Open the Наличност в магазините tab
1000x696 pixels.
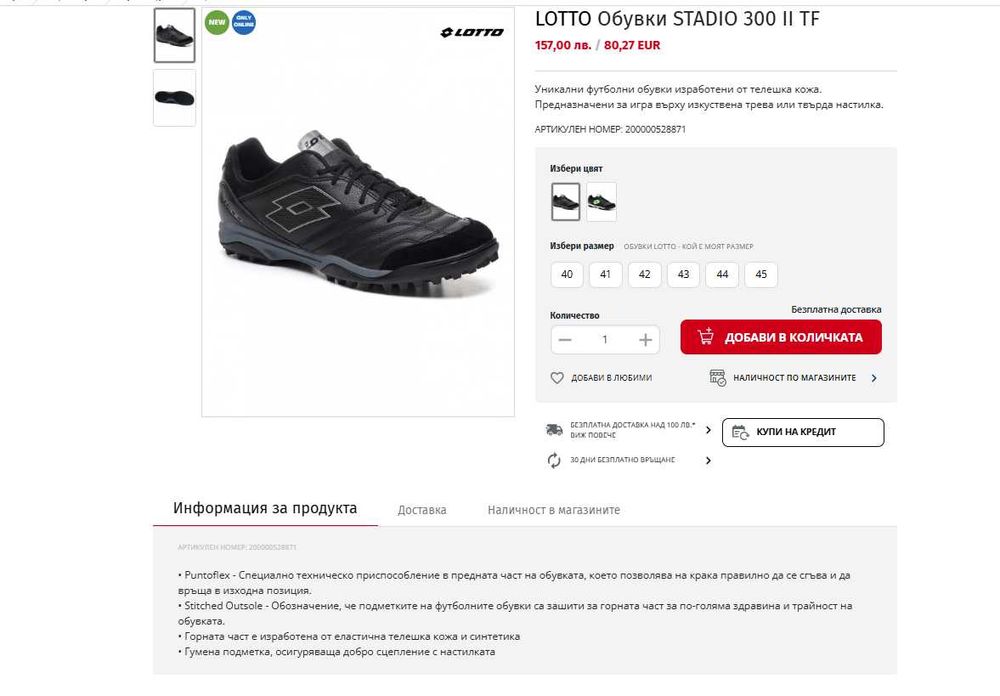point(554,510)
